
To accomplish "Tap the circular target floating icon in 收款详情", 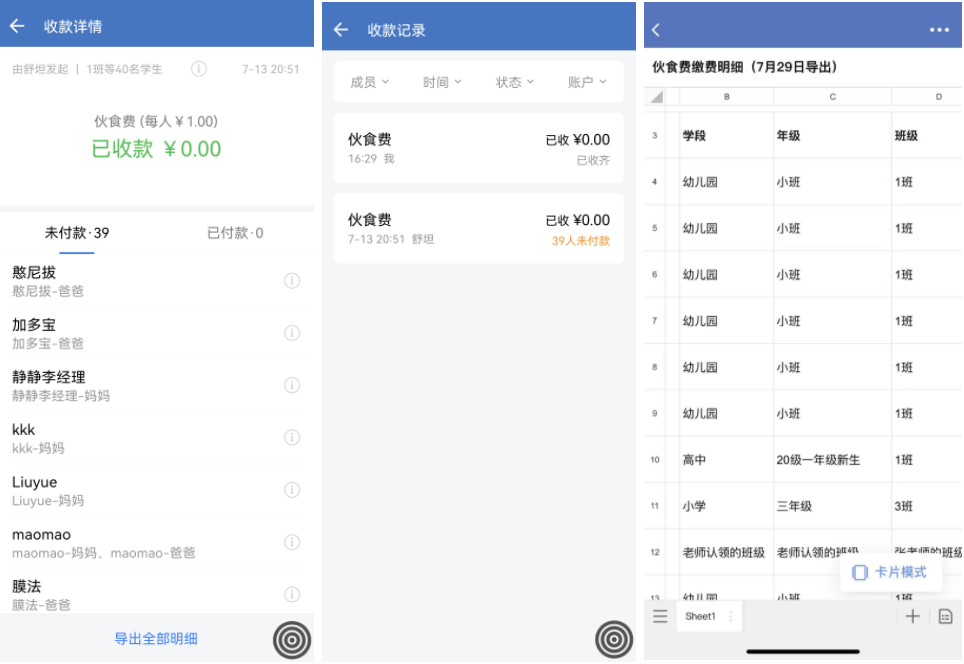I will (292, 640).
